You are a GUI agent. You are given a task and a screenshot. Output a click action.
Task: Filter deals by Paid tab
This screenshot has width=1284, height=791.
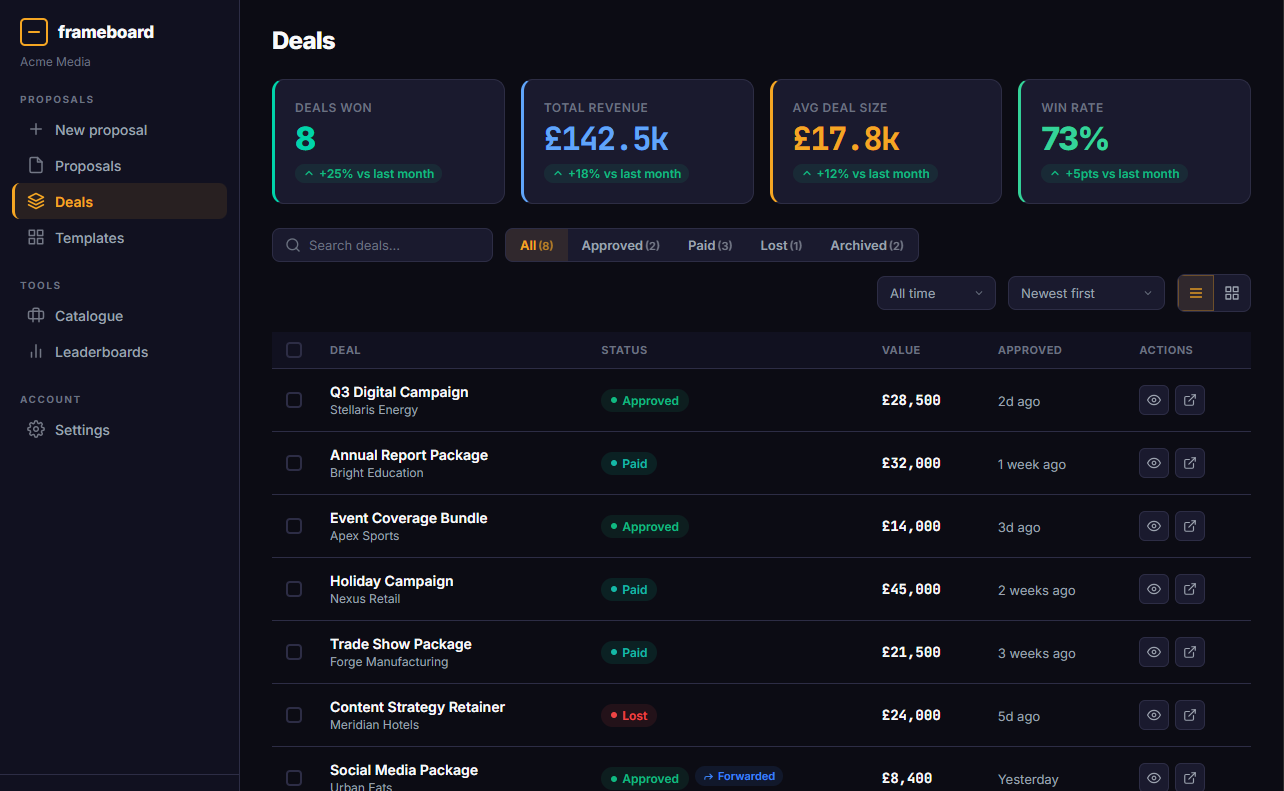(710, 245)
